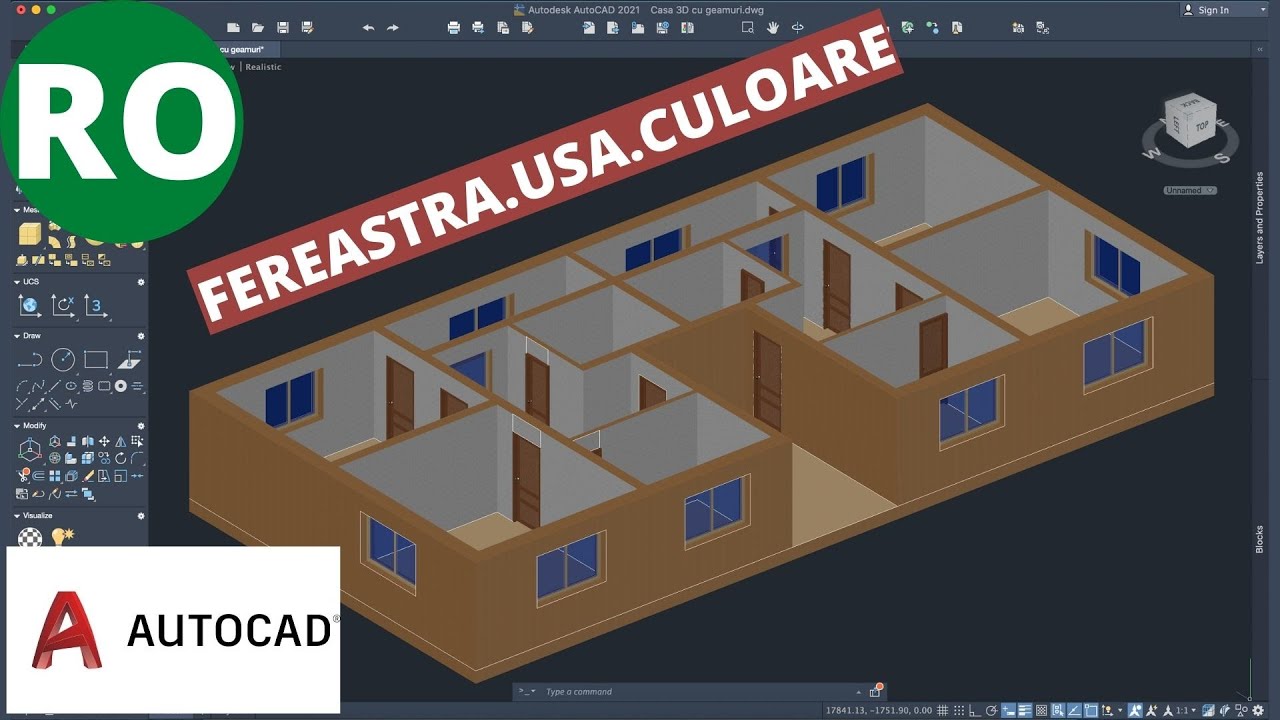This screenshot has width=1280, height=720.
Task: Toggle Lineweight display in the status bar
Action: 1025,710
